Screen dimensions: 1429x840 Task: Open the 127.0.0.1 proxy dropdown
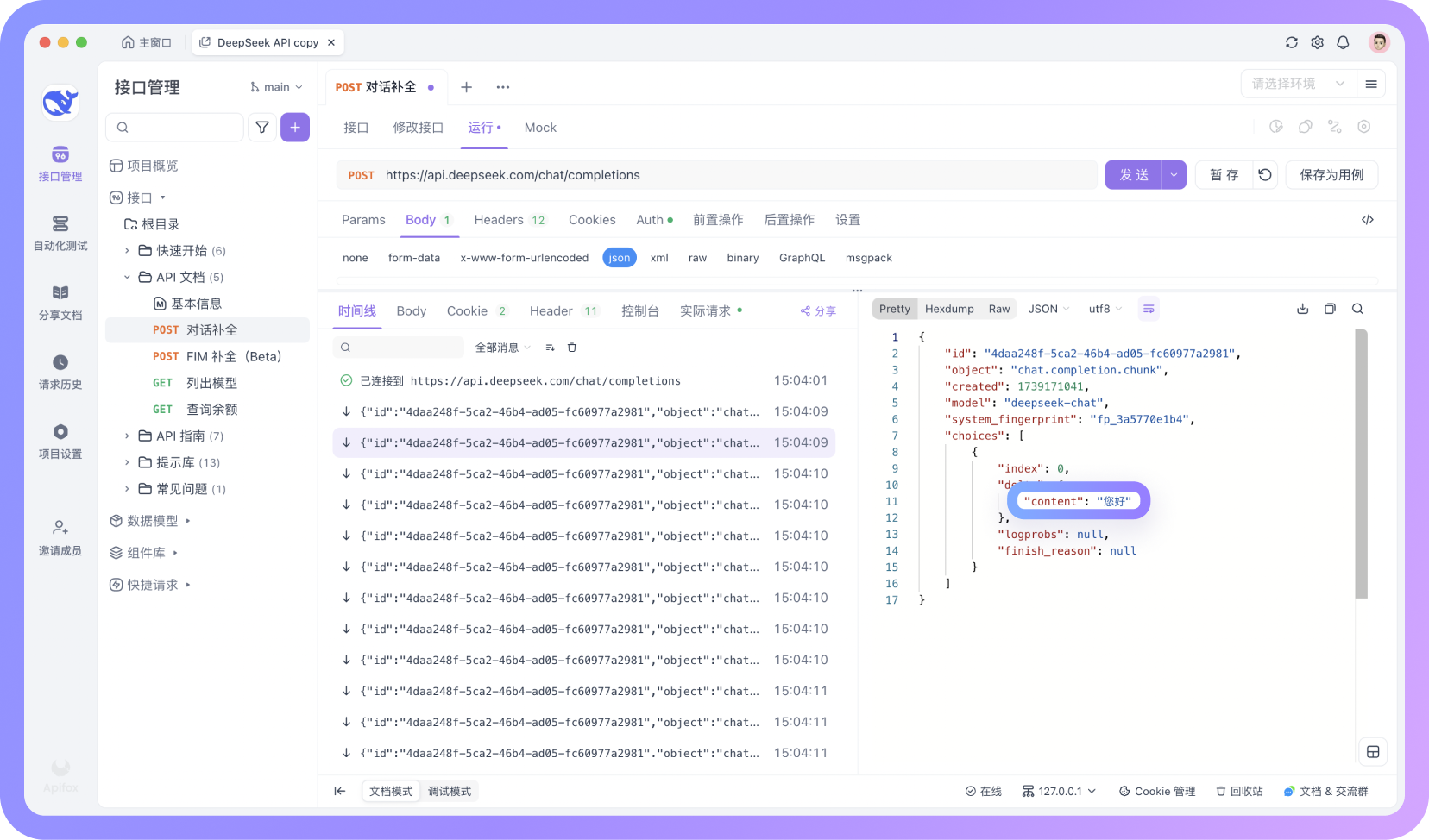[1059, 791]
